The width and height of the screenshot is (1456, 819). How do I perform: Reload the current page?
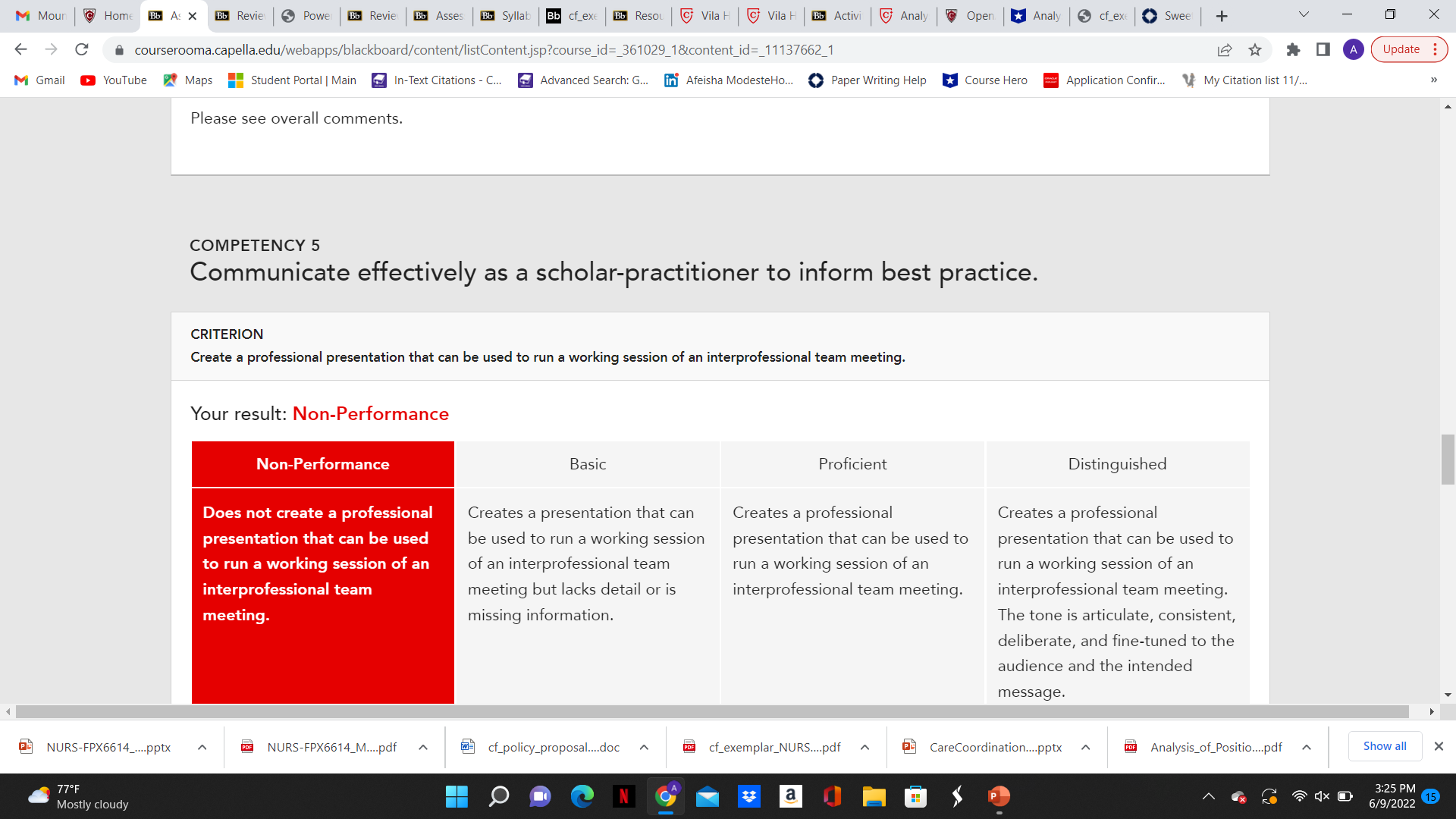pyautogui.click(x=82, y=49)
